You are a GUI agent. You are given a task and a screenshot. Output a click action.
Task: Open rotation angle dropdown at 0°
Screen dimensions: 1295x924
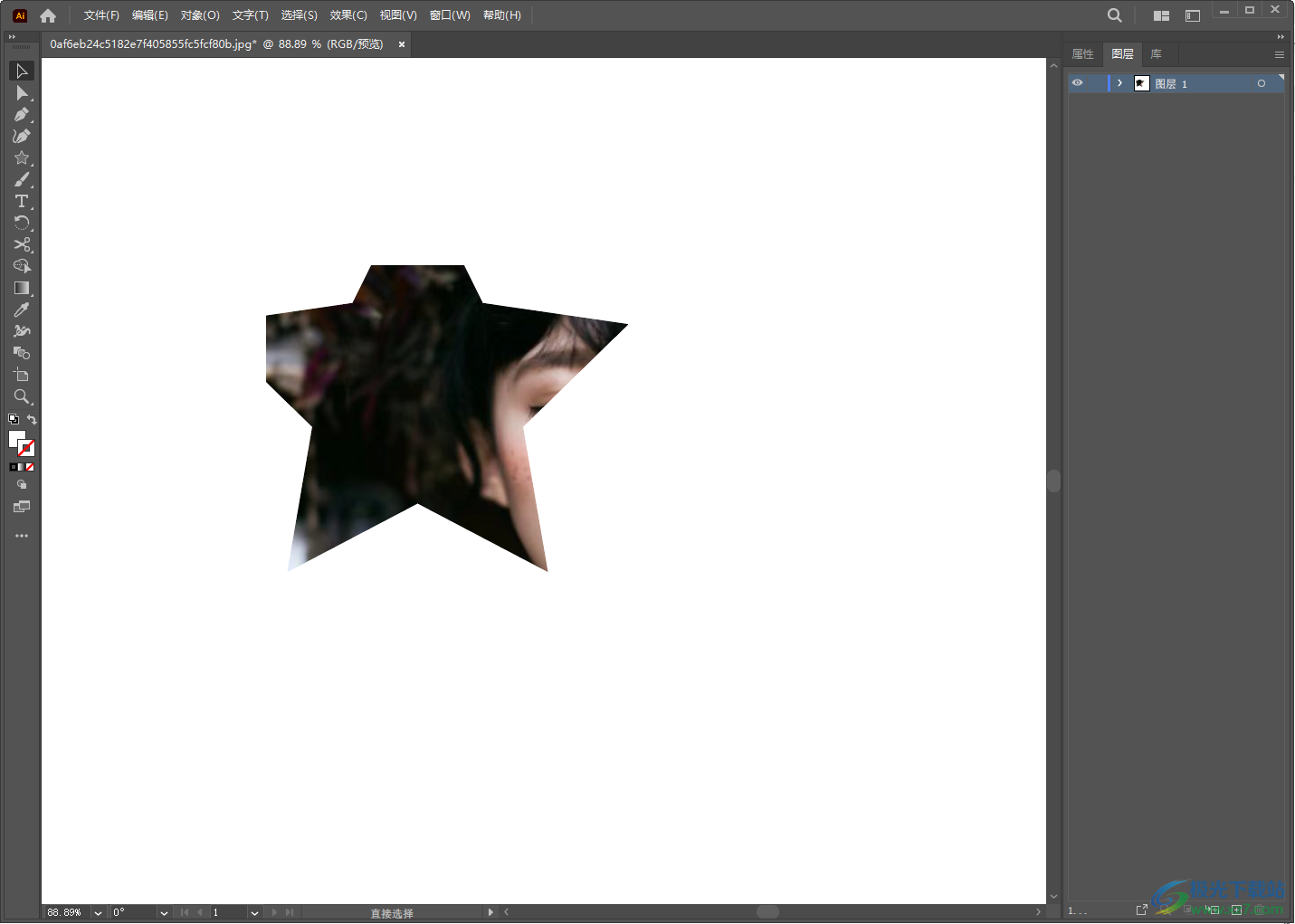(164, 912)
